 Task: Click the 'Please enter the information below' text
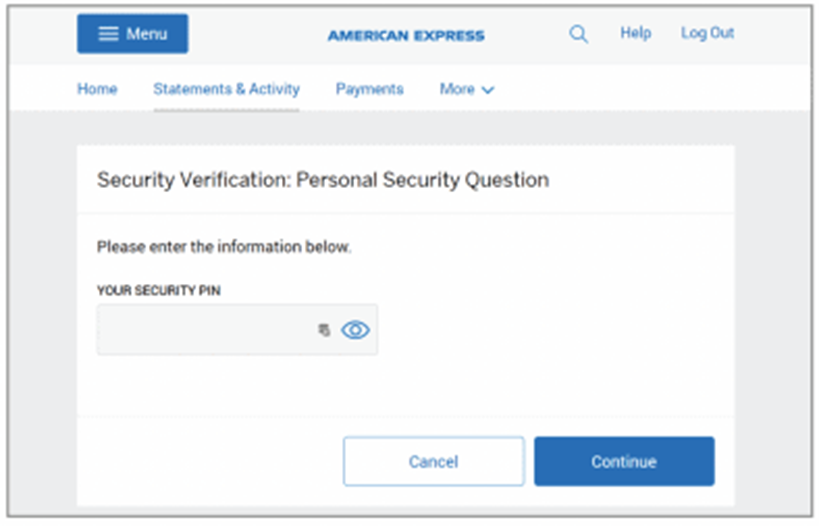[224, 247]
